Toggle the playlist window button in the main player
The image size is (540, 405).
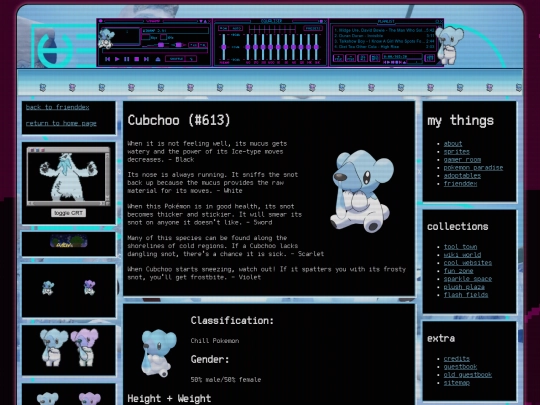coord(203,45)
